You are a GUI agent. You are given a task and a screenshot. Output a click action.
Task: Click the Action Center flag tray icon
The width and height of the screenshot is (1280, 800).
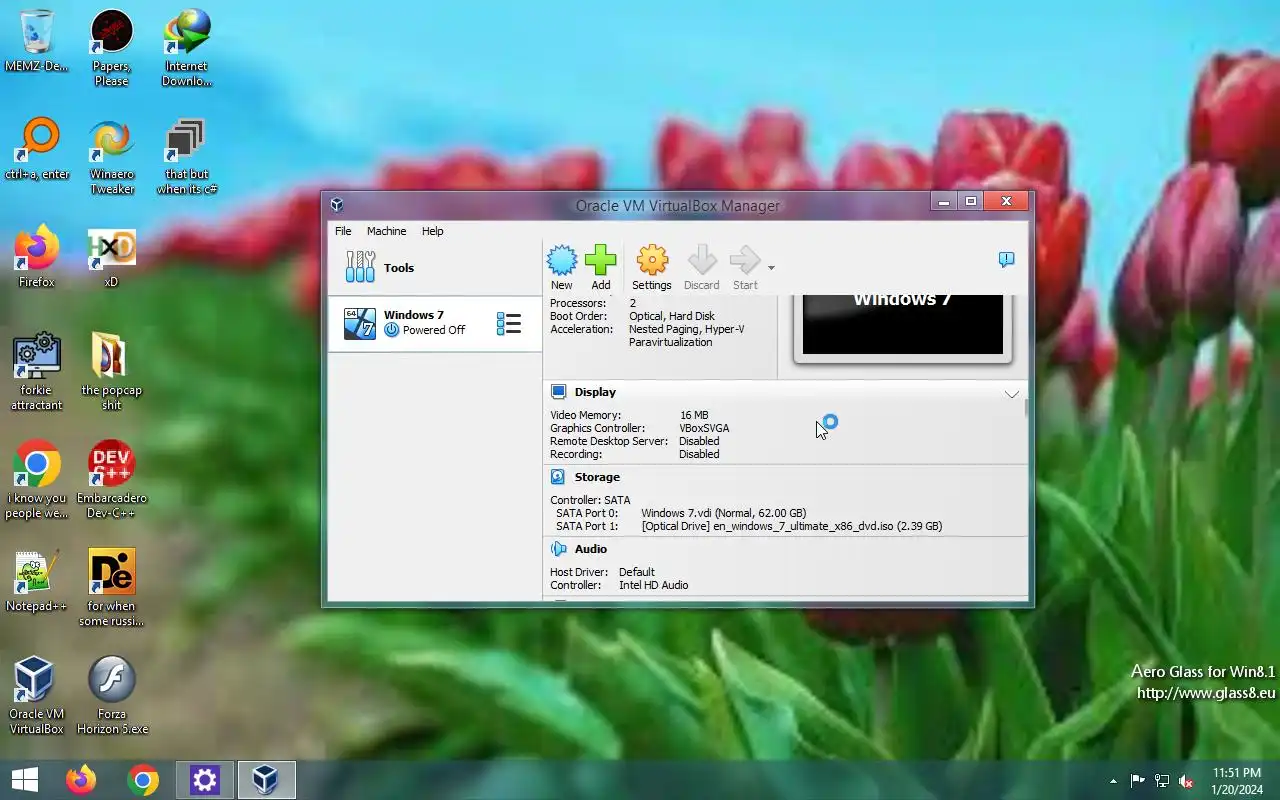pyautogui.click(x=1137, y=781)
